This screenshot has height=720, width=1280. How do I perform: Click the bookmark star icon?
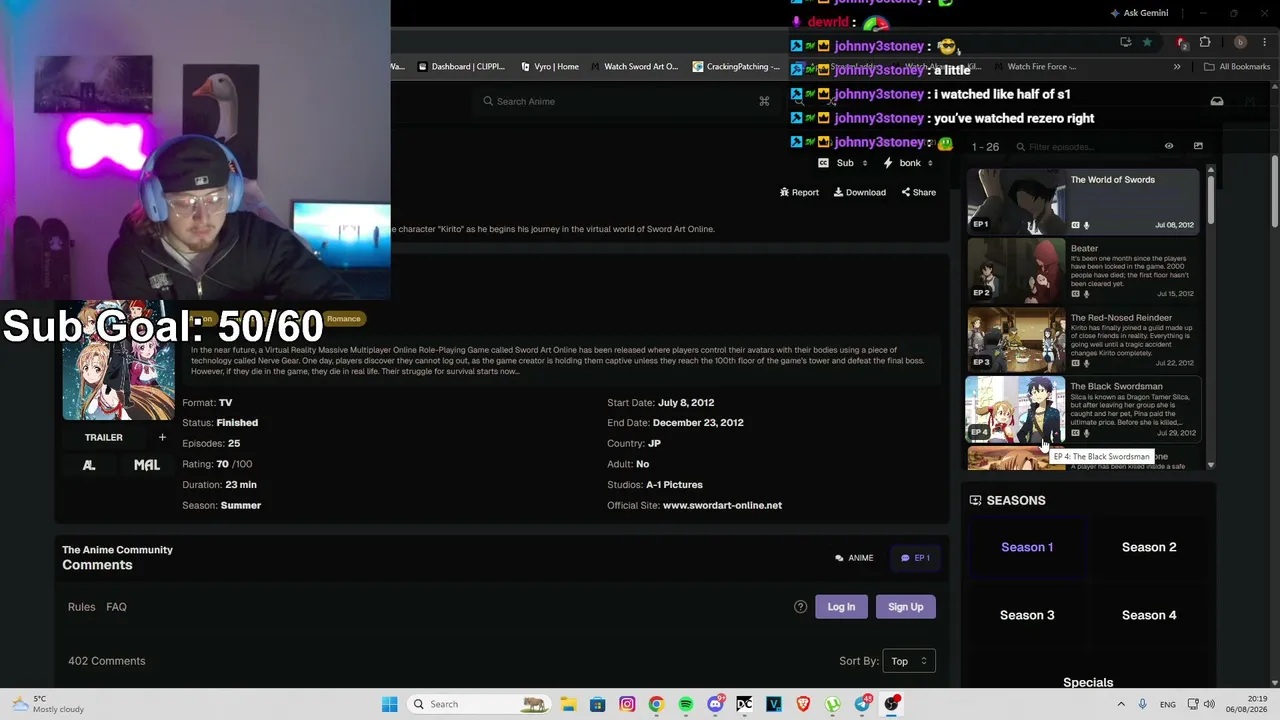1147,42
